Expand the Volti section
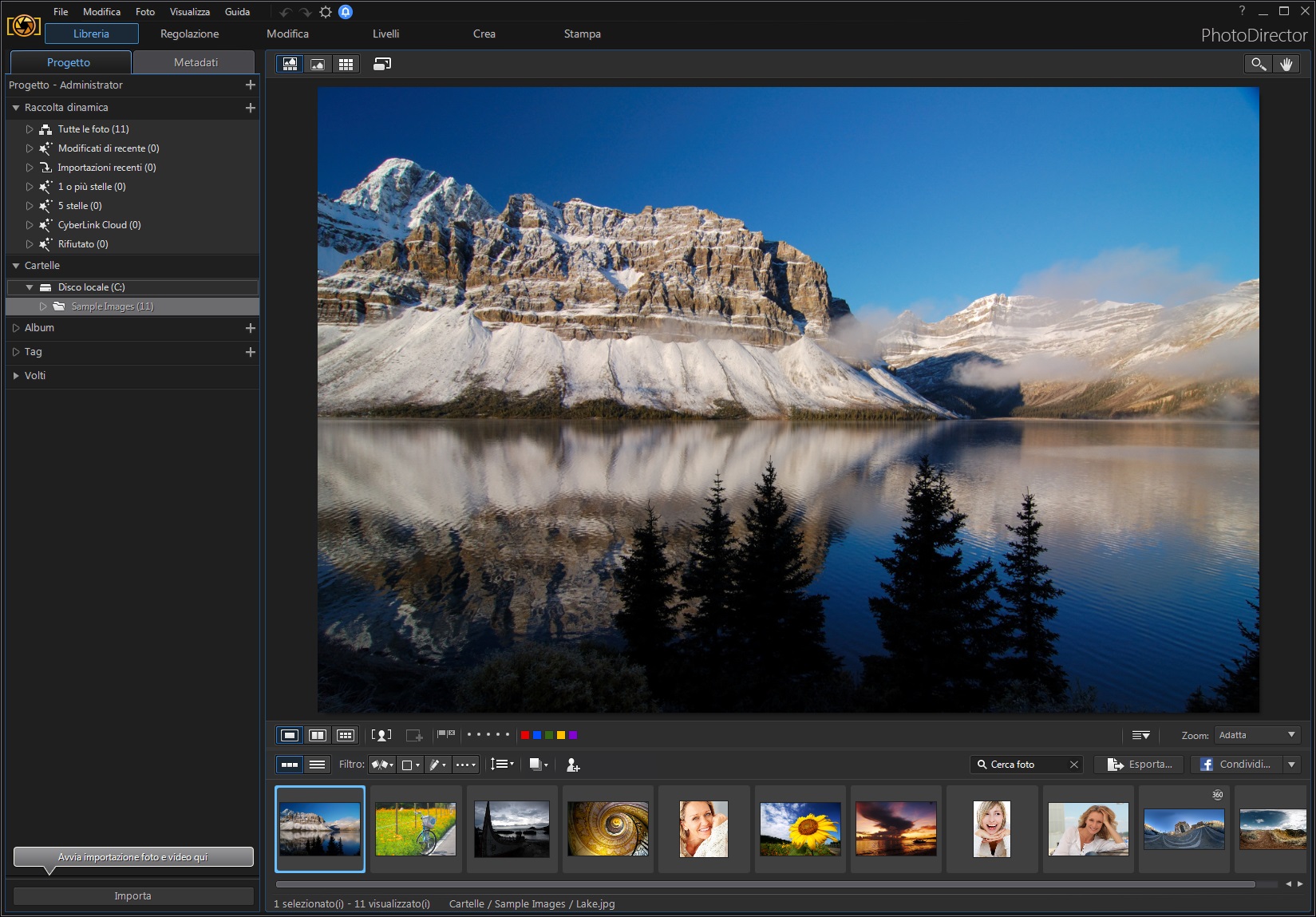The width and height of the screenshot is (1316, 917). coord(16,376)
